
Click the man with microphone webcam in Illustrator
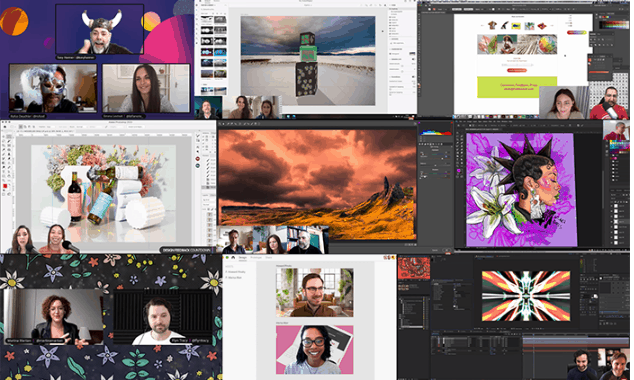(x=610, y=102)
